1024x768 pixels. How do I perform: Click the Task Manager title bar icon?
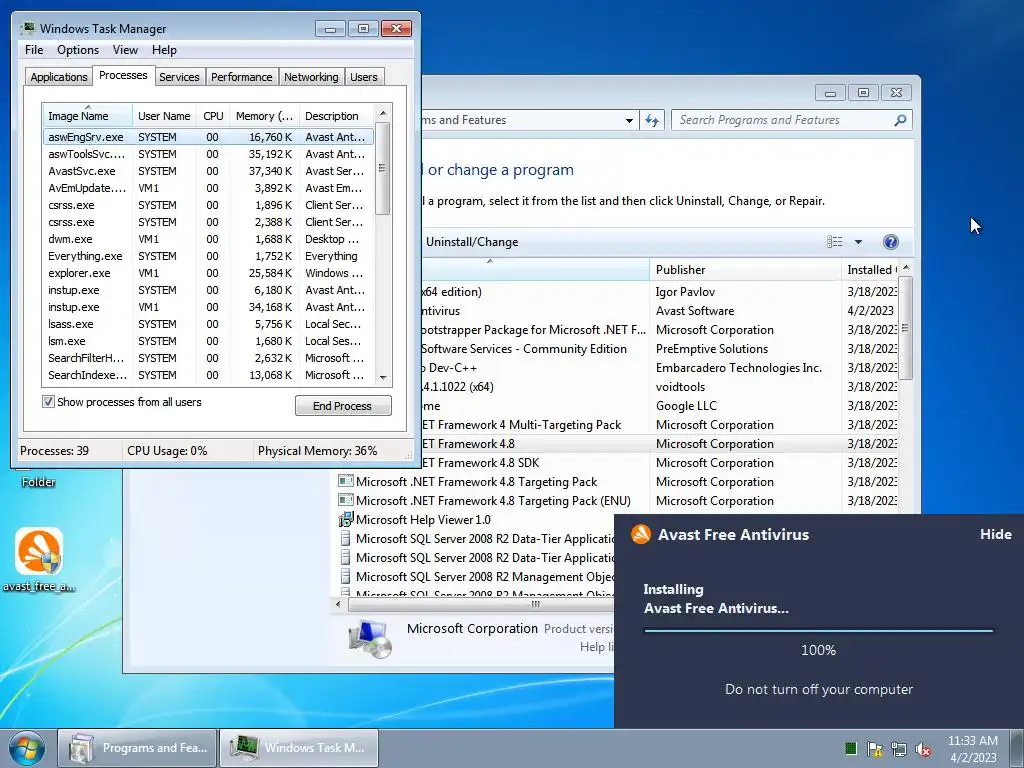pos(27,28)
